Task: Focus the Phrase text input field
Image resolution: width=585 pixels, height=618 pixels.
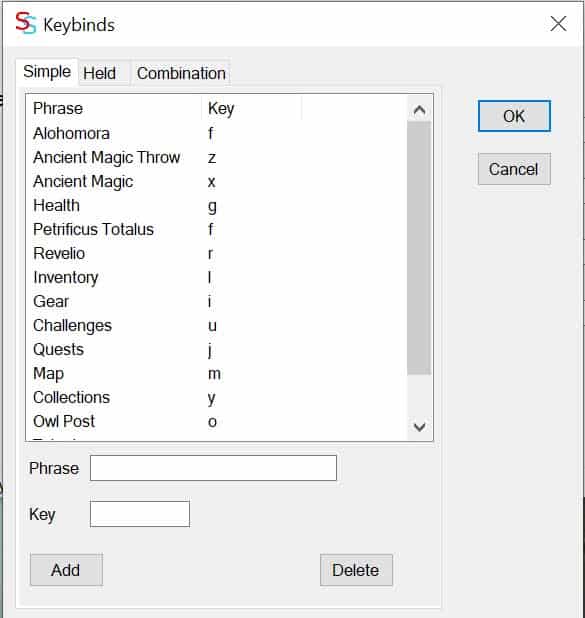Action: coord(213,468)
